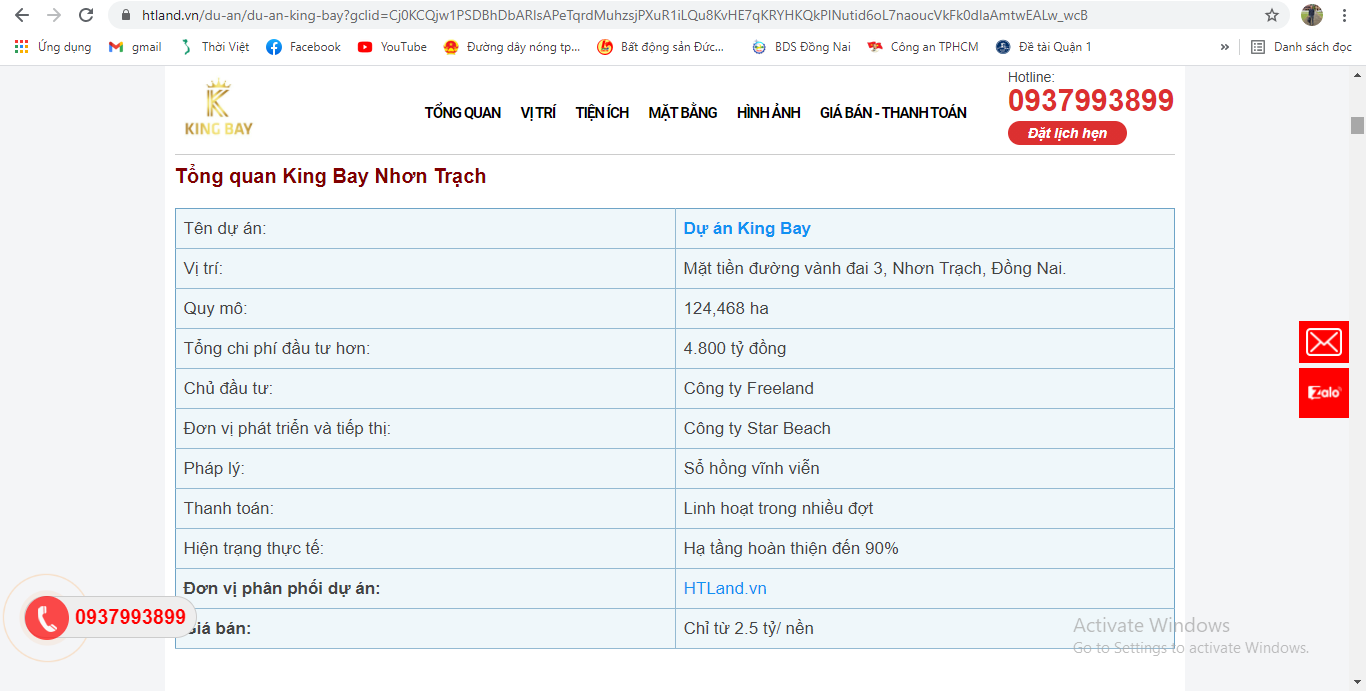
Task: Click the red envelope email icon
Action: coord(1323,342)
